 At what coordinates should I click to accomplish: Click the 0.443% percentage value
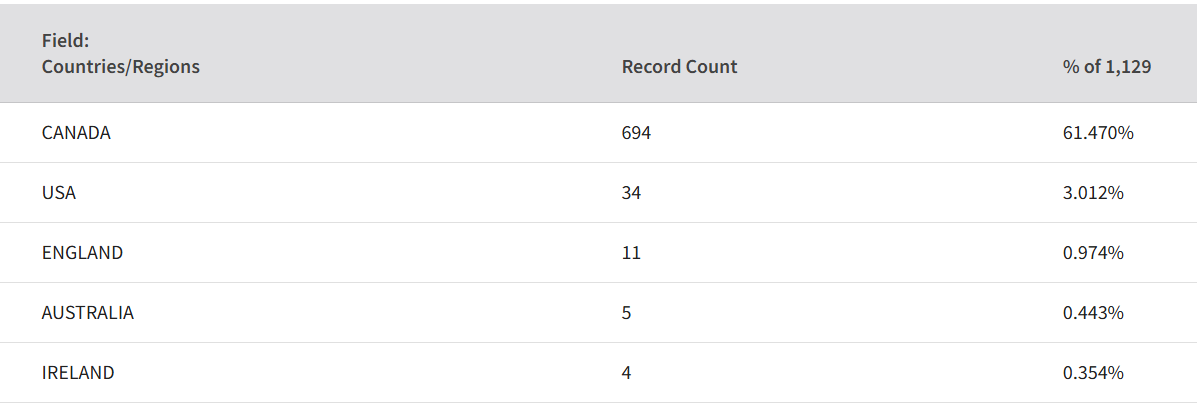click(1093, 313)
